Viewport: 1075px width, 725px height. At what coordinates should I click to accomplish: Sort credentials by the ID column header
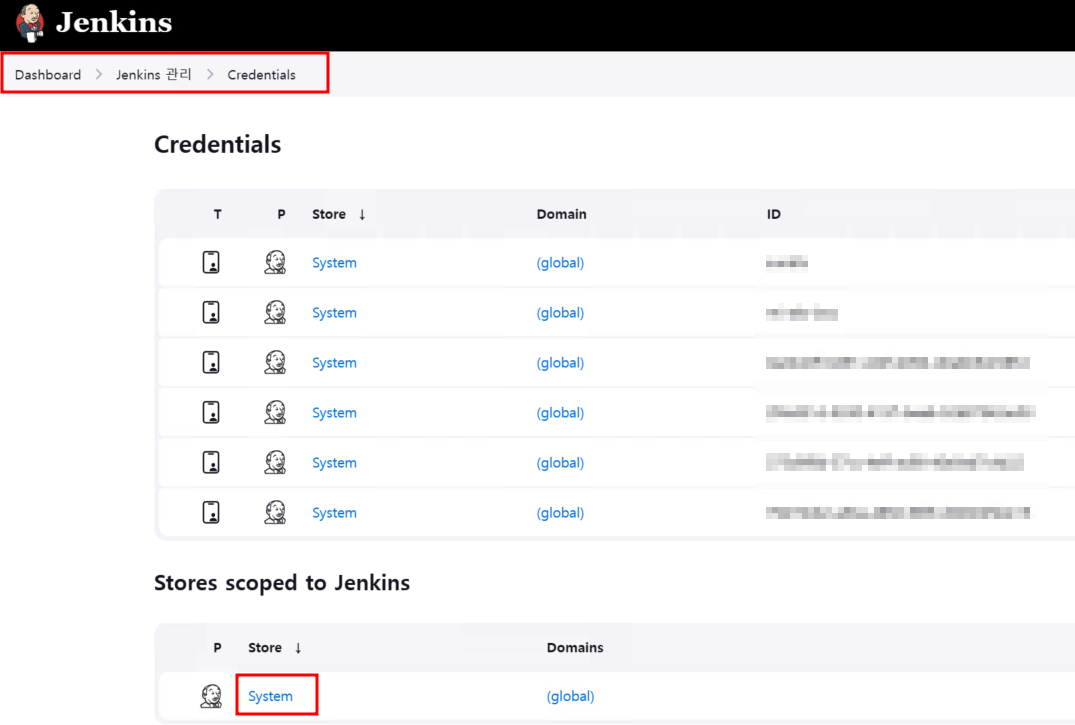coord(772,213)
